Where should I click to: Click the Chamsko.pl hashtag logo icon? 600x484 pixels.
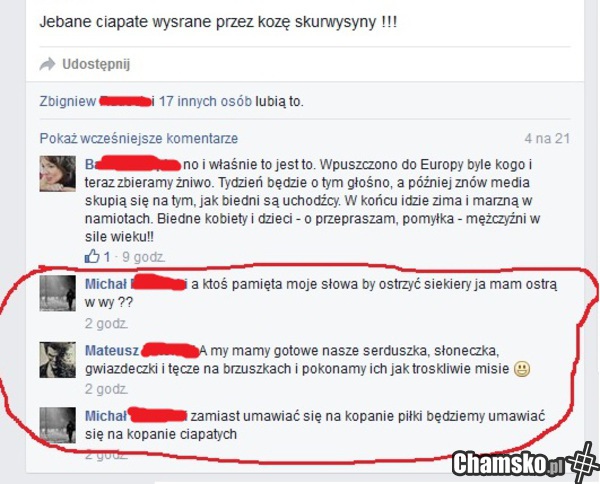pos(583,461)
